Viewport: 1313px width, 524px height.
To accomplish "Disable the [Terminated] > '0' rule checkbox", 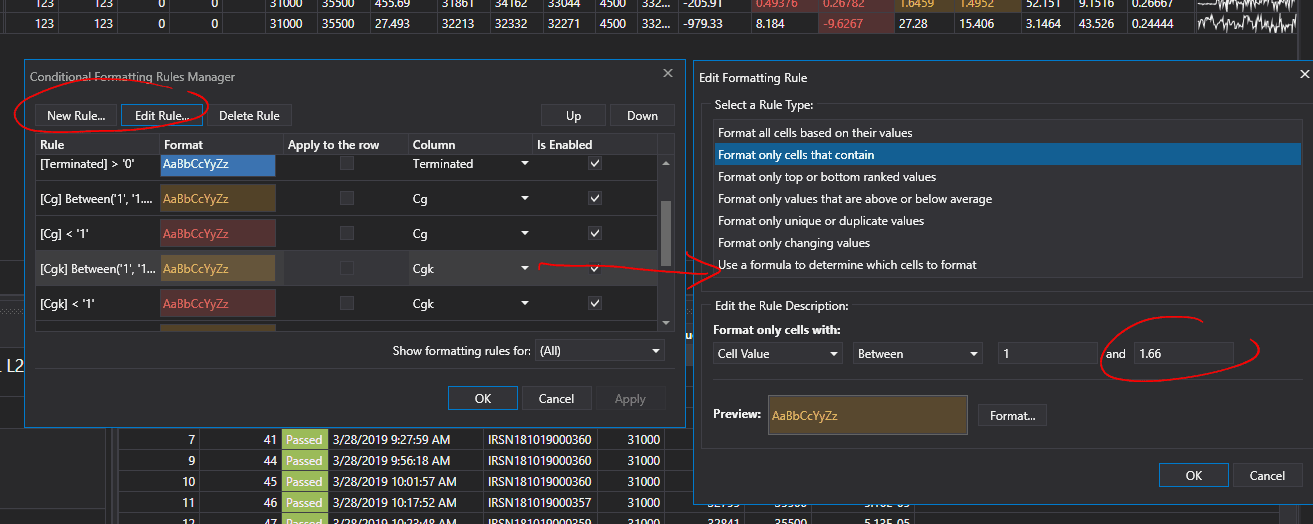I will pyautogui.click(x=595, y=163).
